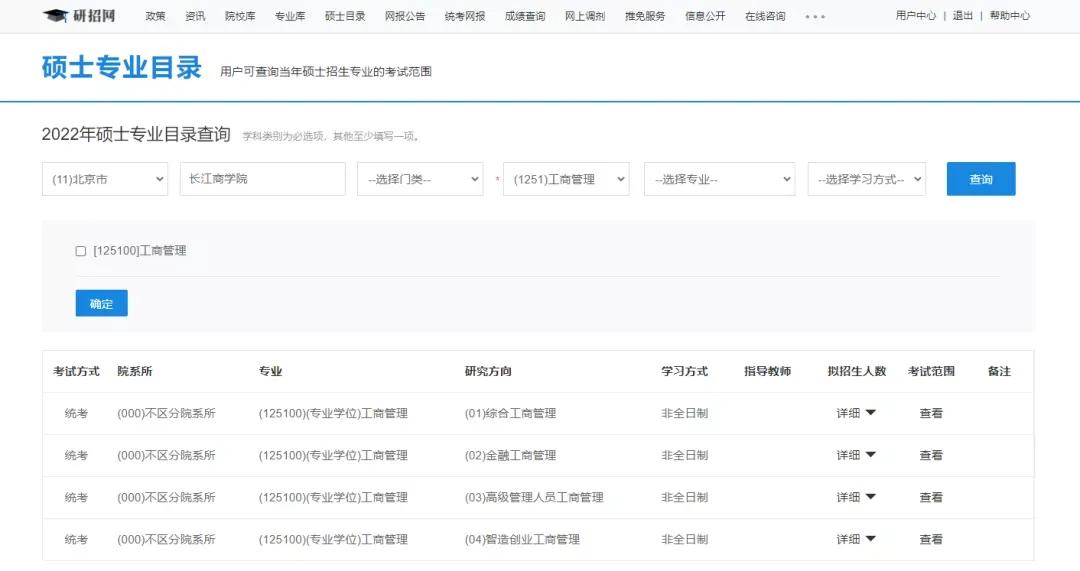Open the 选择学习方式 dropdown
Image resolution: width=1080 pixels, height=571 pixels.
867,179
